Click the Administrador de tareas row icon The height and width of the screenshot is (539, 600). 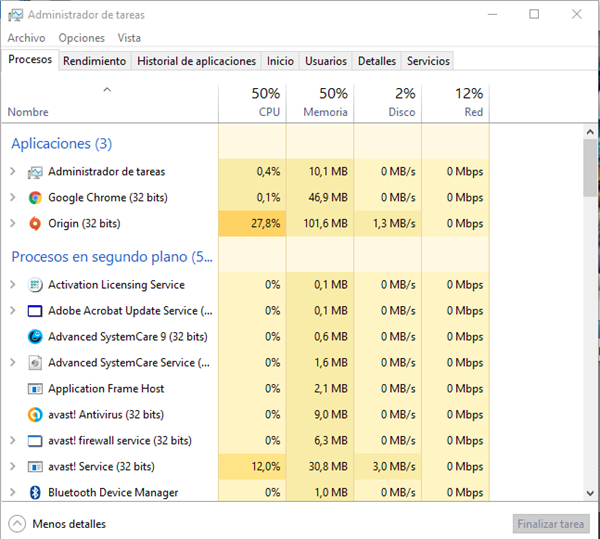point(35,172)
